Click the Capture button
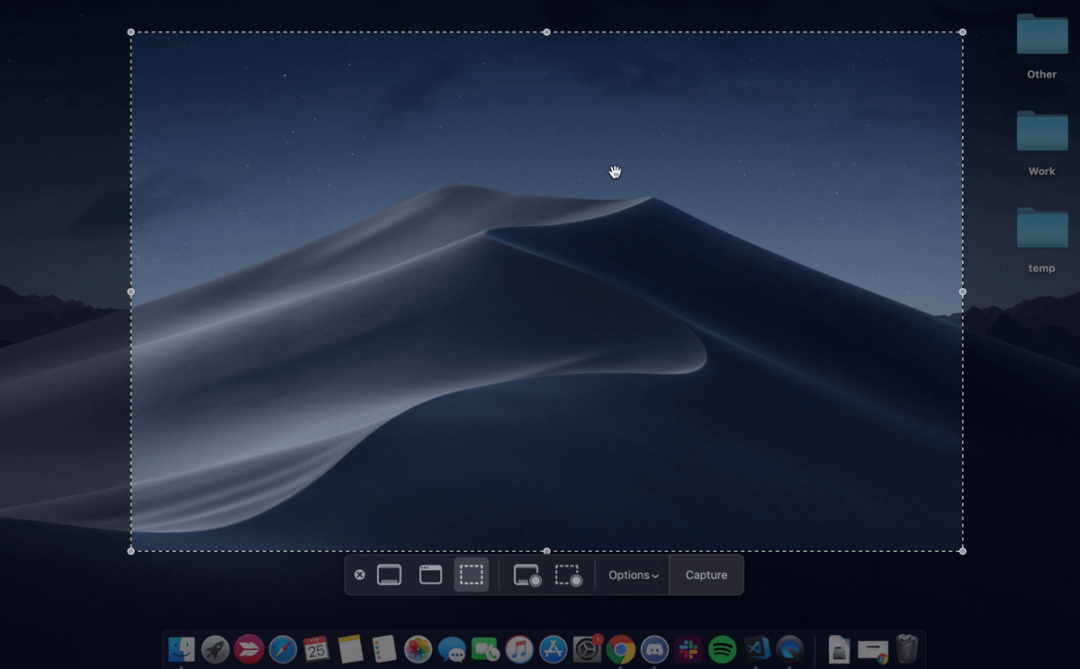The width and height of the screenshot is (1080, 669). (x=706, y=574)
